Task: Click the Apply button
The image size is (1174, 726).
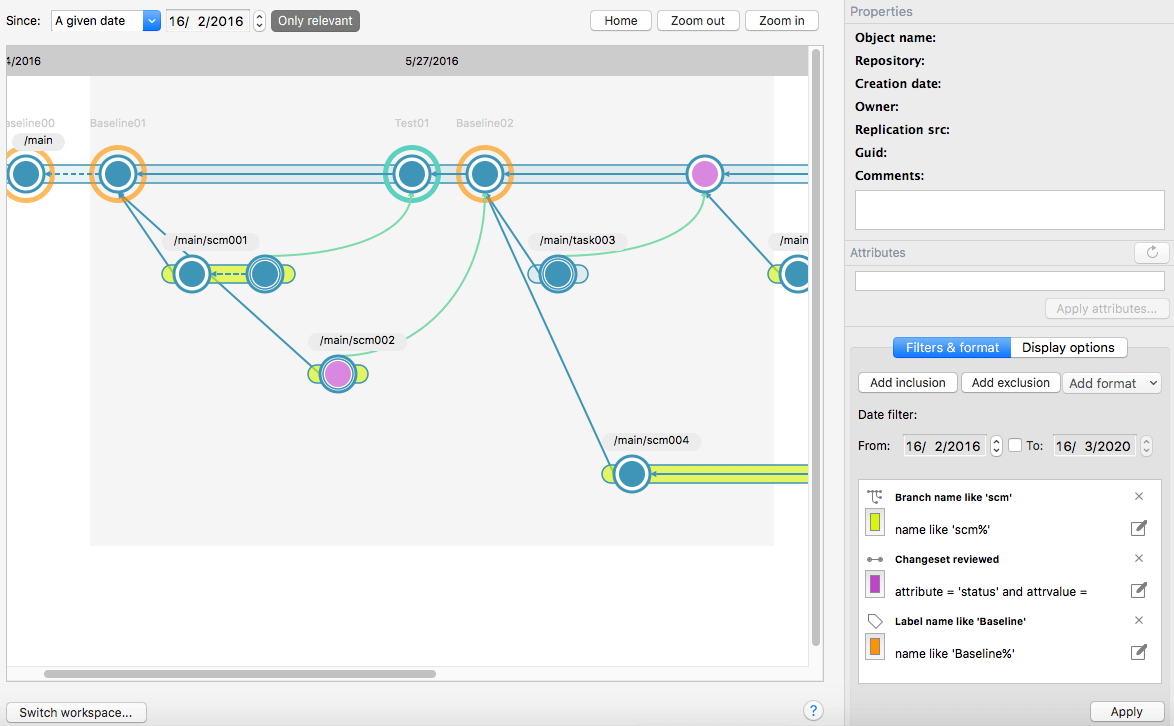Action: coord(1127,712)
